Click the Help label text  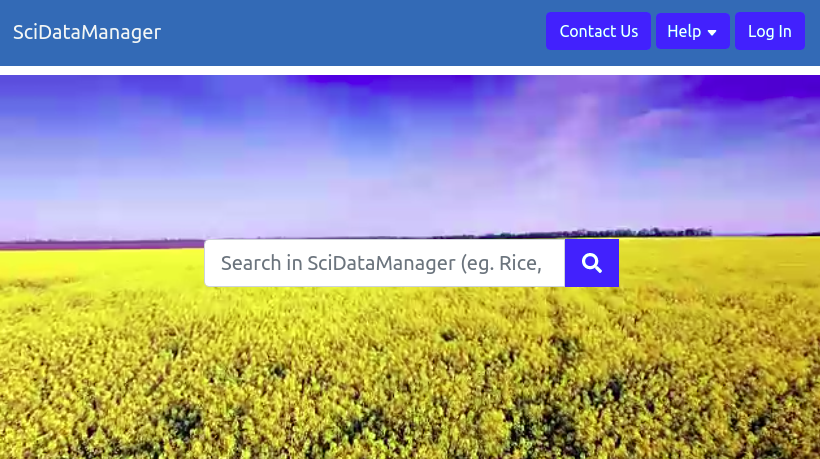pos(684,31)
